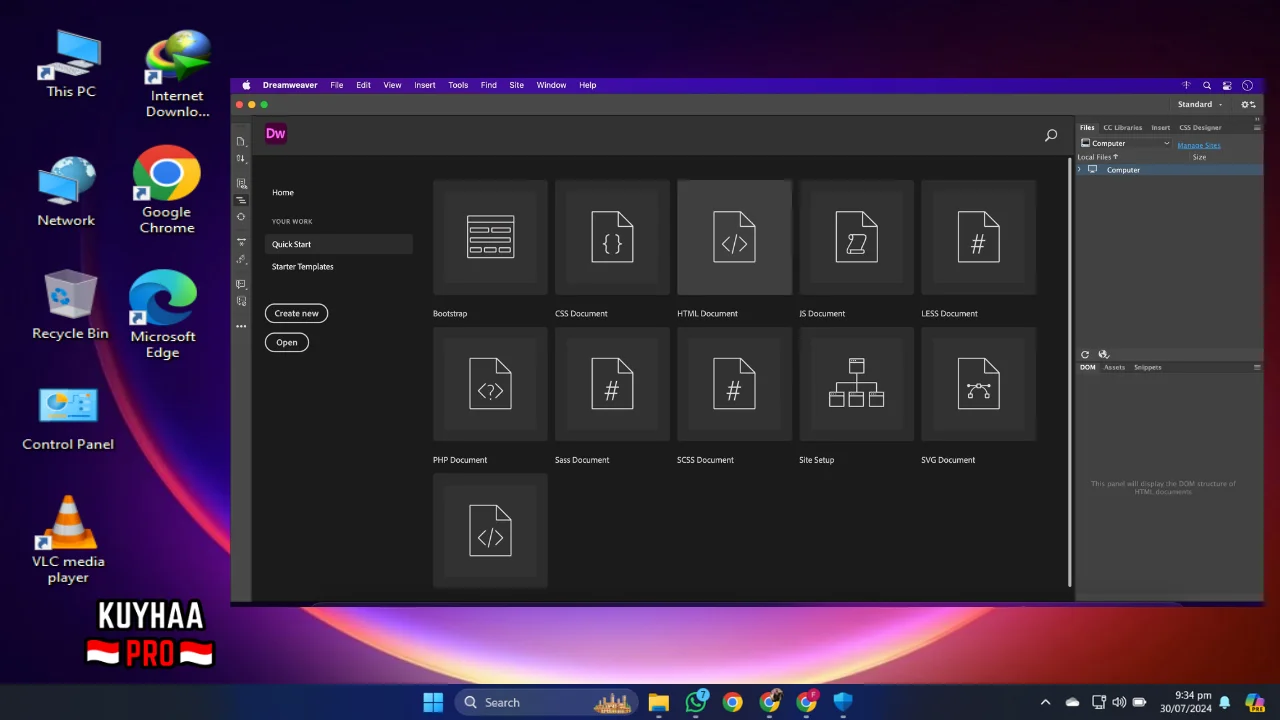
Task: Click the Open button
Action: [x=287, y=342]
